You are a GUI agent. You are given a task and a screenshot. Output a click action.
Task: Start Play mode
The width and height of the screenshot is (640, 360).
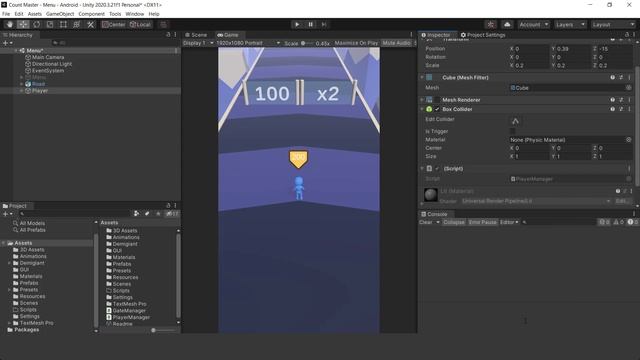coord(297,24)
